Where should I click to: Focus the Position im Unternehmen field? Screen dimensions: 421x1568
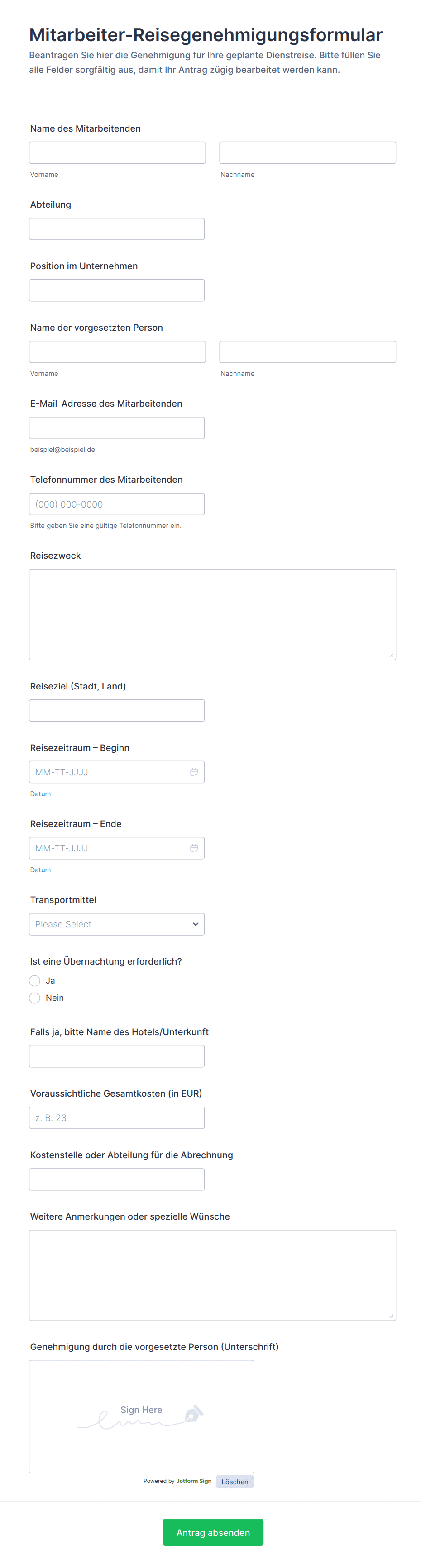(117, 290)
